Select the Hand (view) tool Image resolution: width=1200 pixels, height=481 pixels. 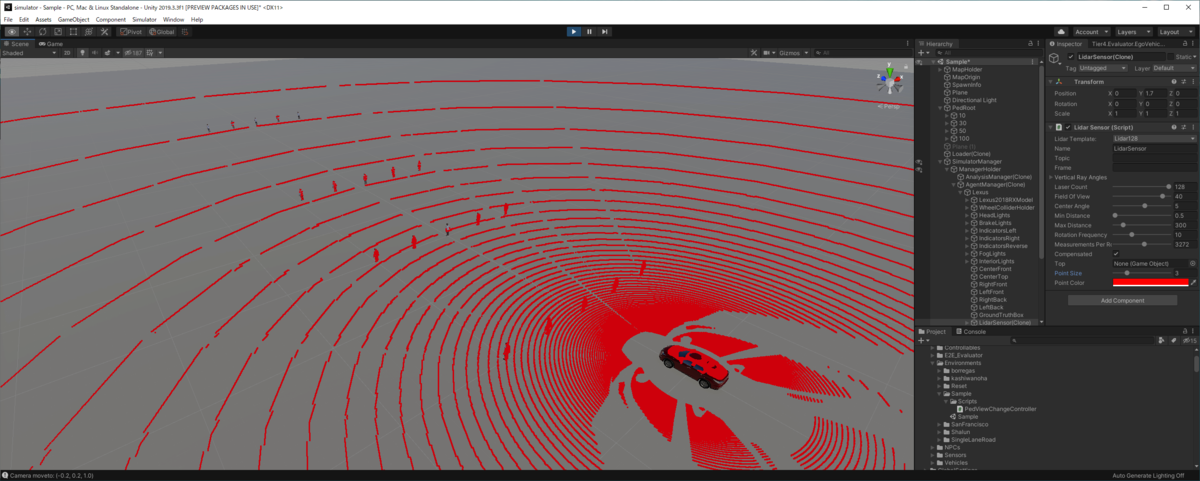click(x=12, y=32)
